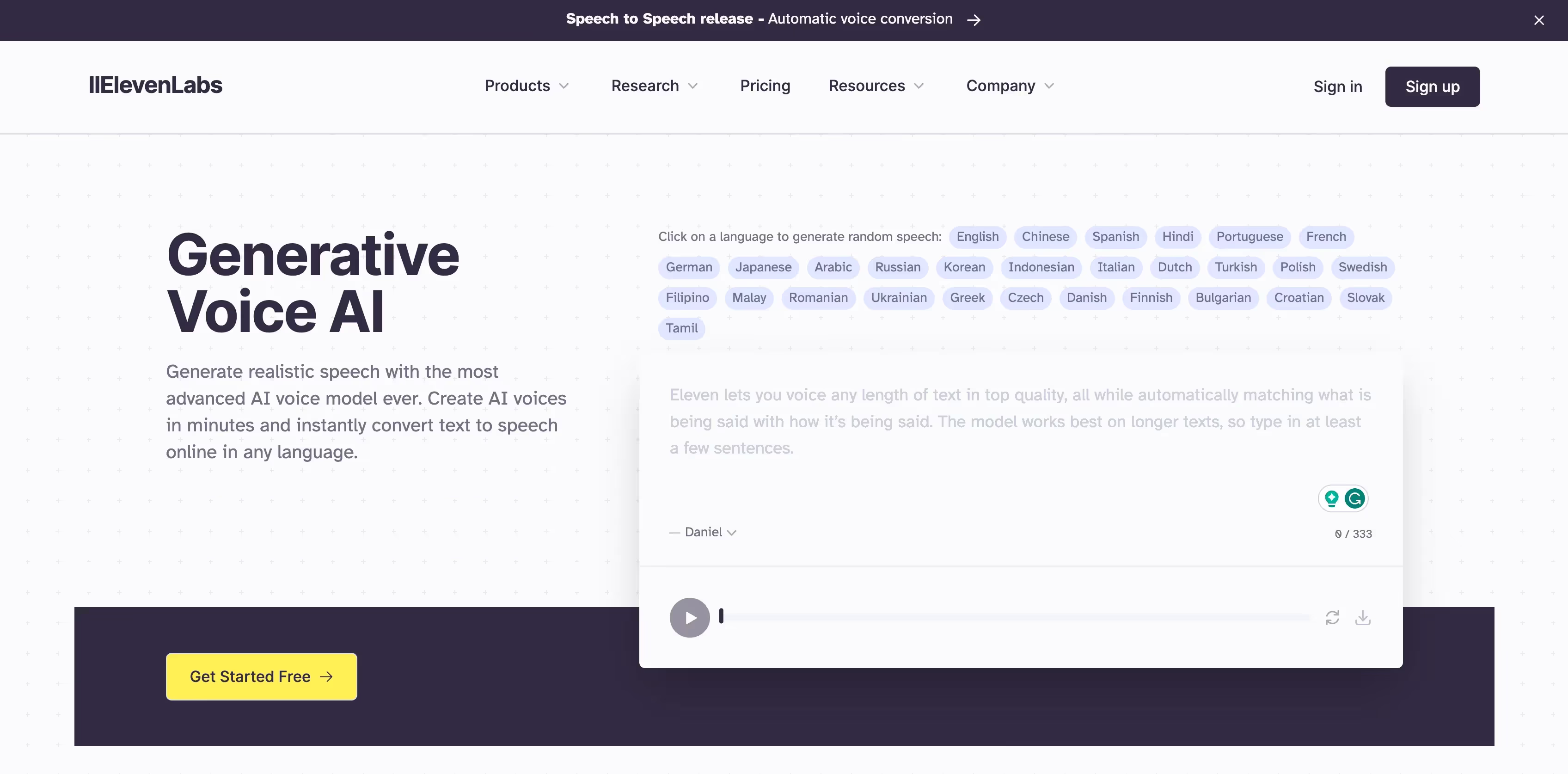The width and height of the screenshot is (1568, 774).
Task: Expand the Company dropdown
Action: pos(1010,86)
